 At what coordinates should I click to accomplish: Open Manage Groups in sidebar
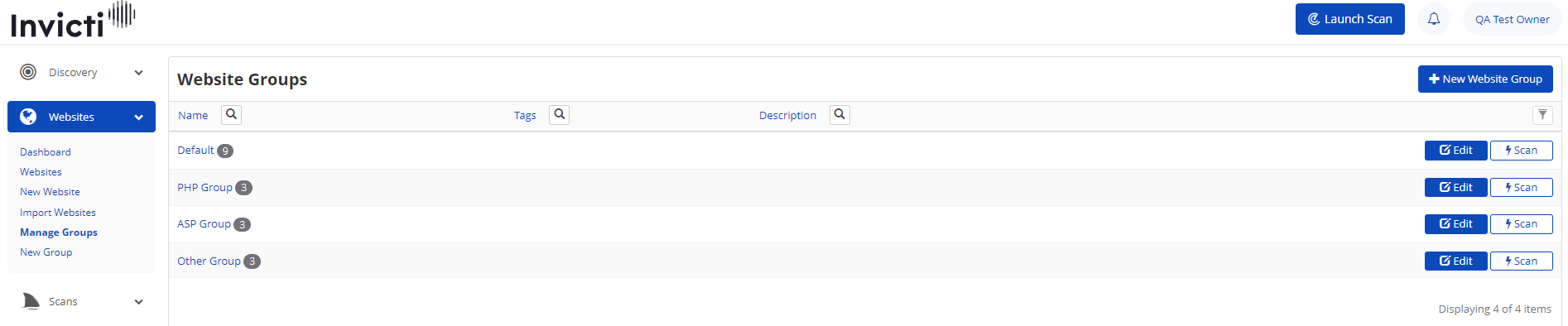tap(59, 233)
